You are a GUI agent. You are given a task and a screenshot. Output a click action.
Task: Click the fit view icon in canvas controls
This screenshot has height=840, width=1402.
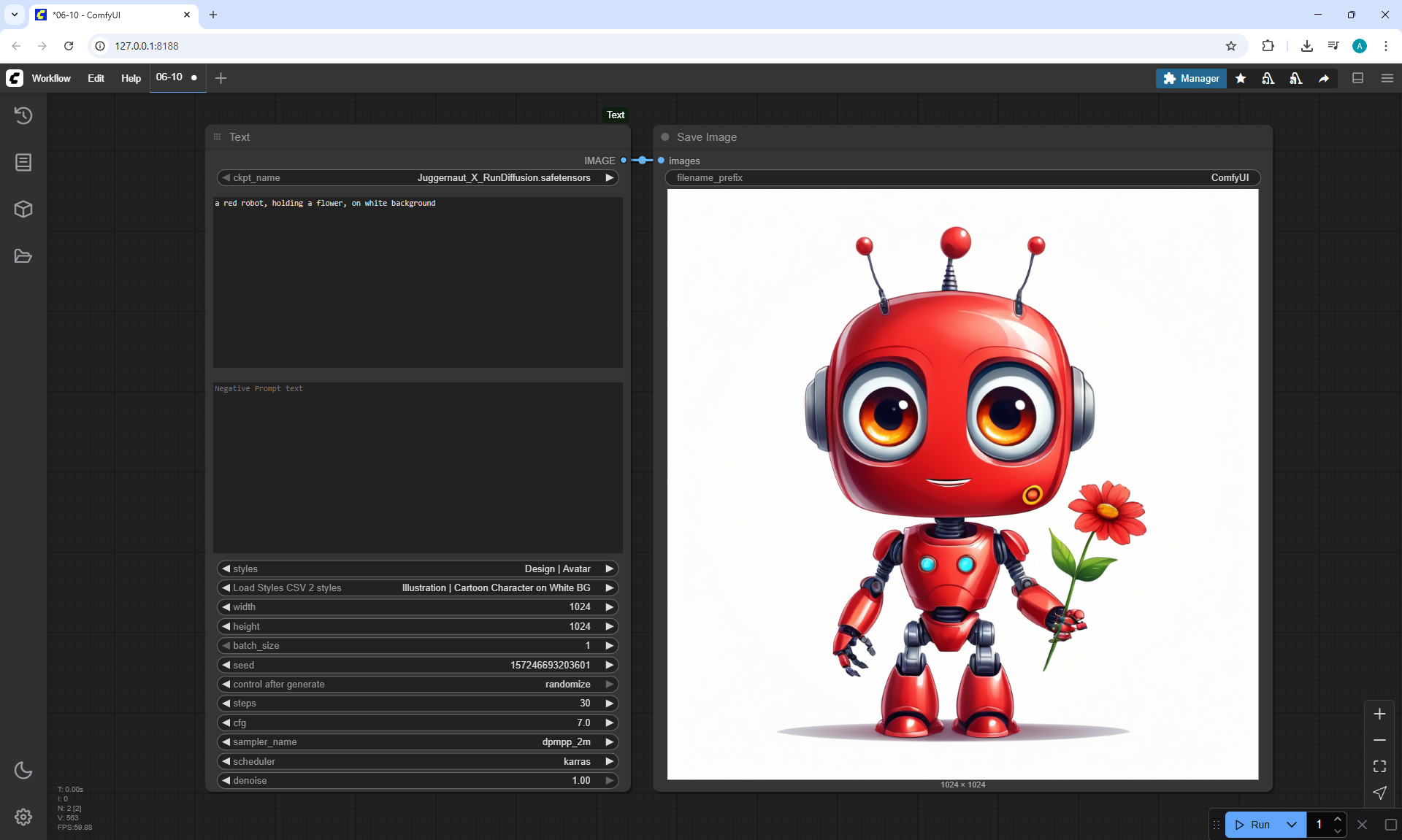(x=1379, y=766)
